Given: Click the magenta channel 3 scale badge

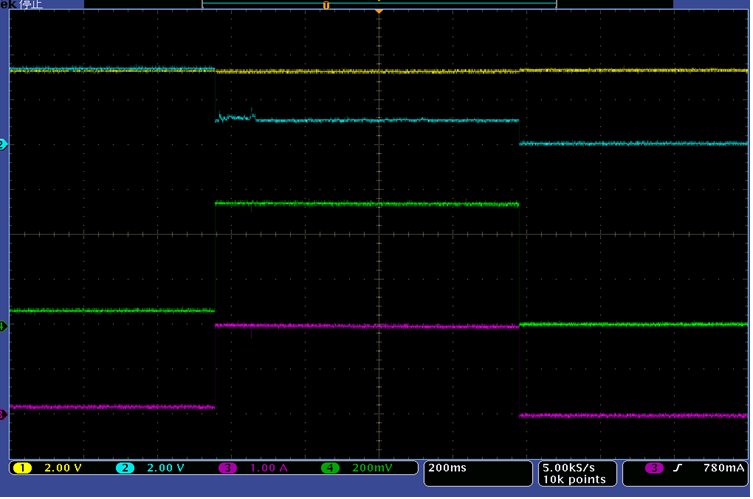Looking at the screenshot, I should coord(228,468).
